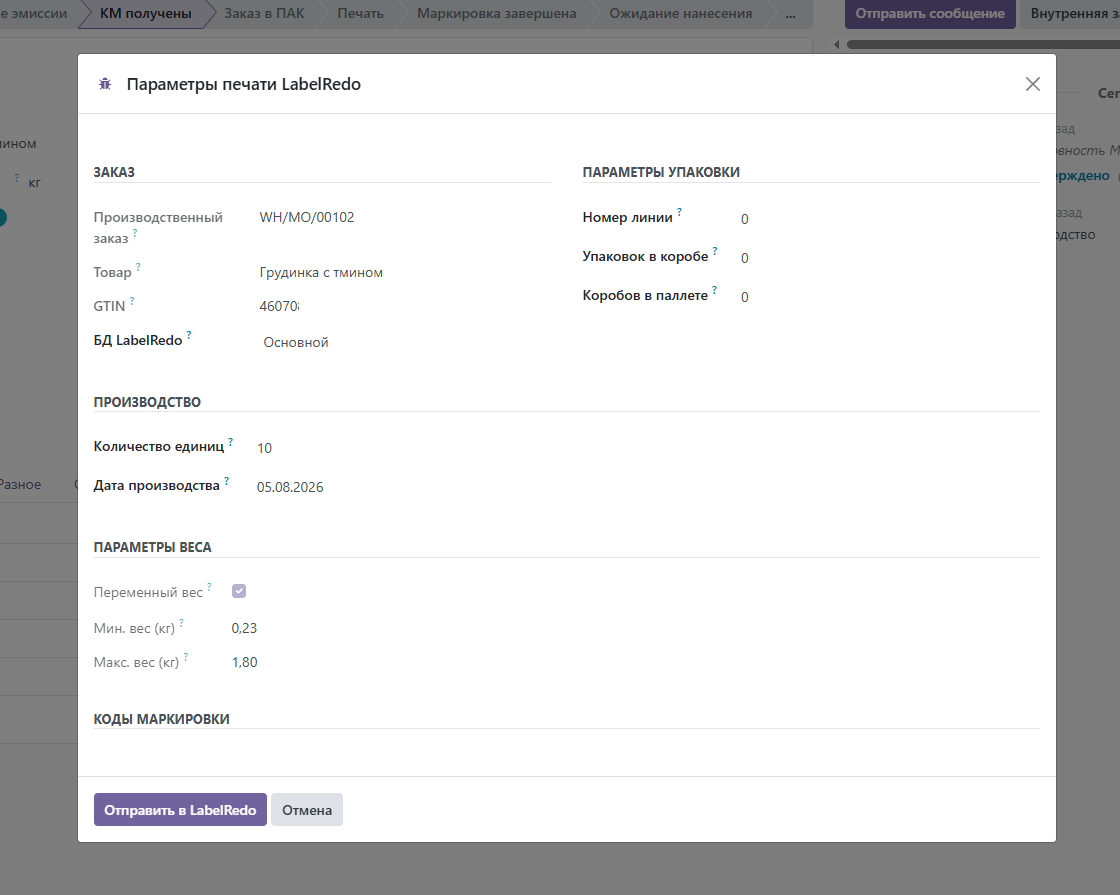Click the help mark beside БД LabelRedo
This screenshot has width=1120, height=895.
click(x=189, y=334)
